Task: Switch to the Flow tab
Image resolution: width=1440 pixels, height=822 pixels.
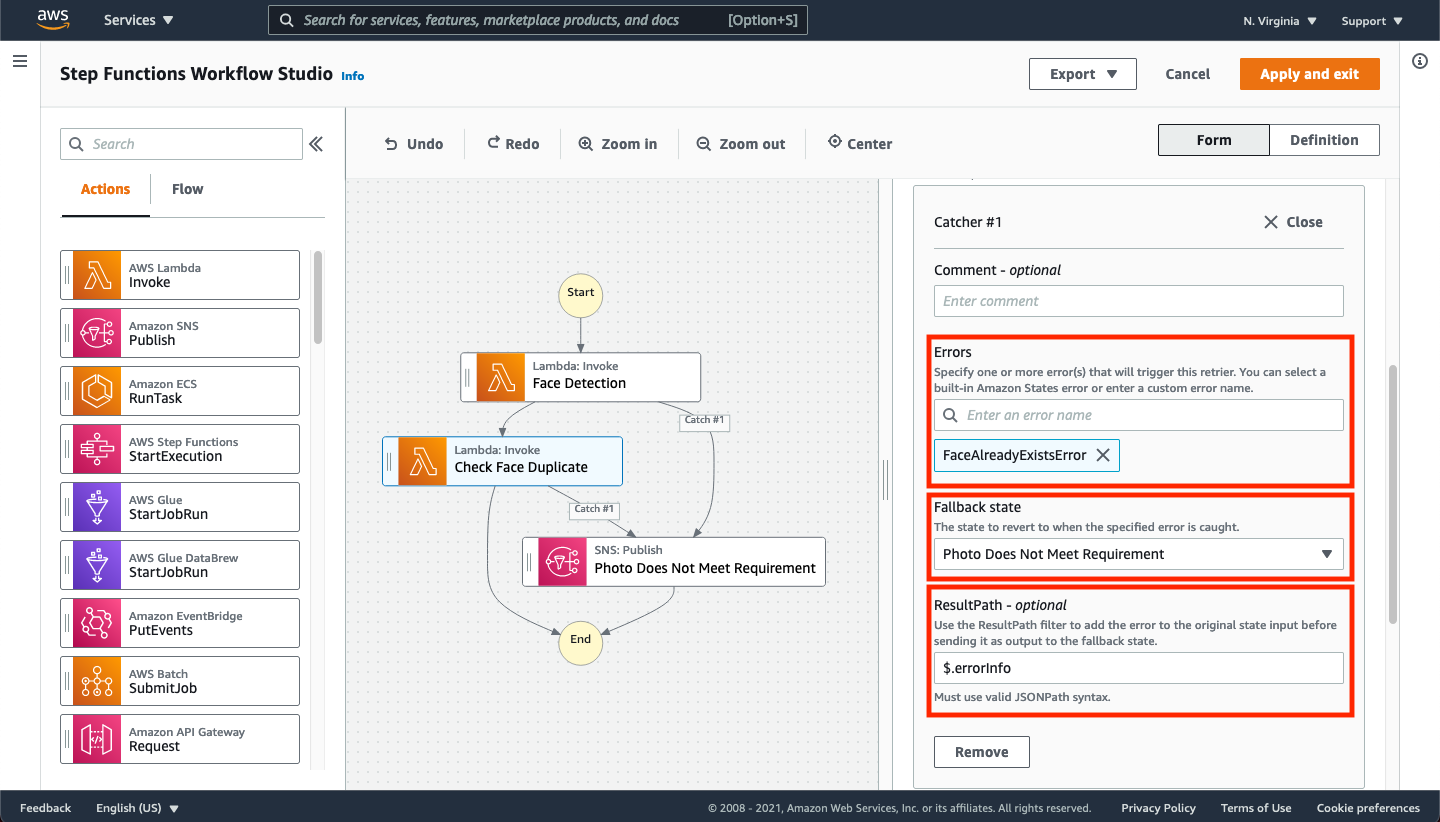Action: click(187, 189)
